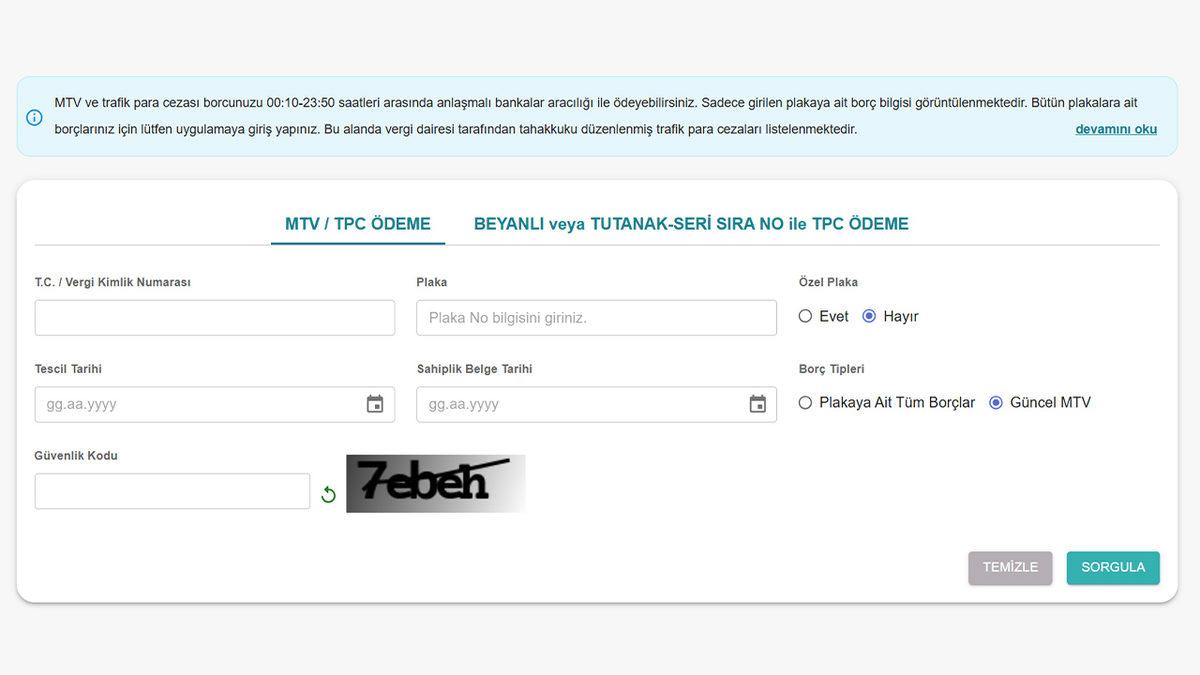The width and height of the screenshot is (1200, 675).
Task: Select Hayır for Özel Plaka
Action: click(869, 316)
